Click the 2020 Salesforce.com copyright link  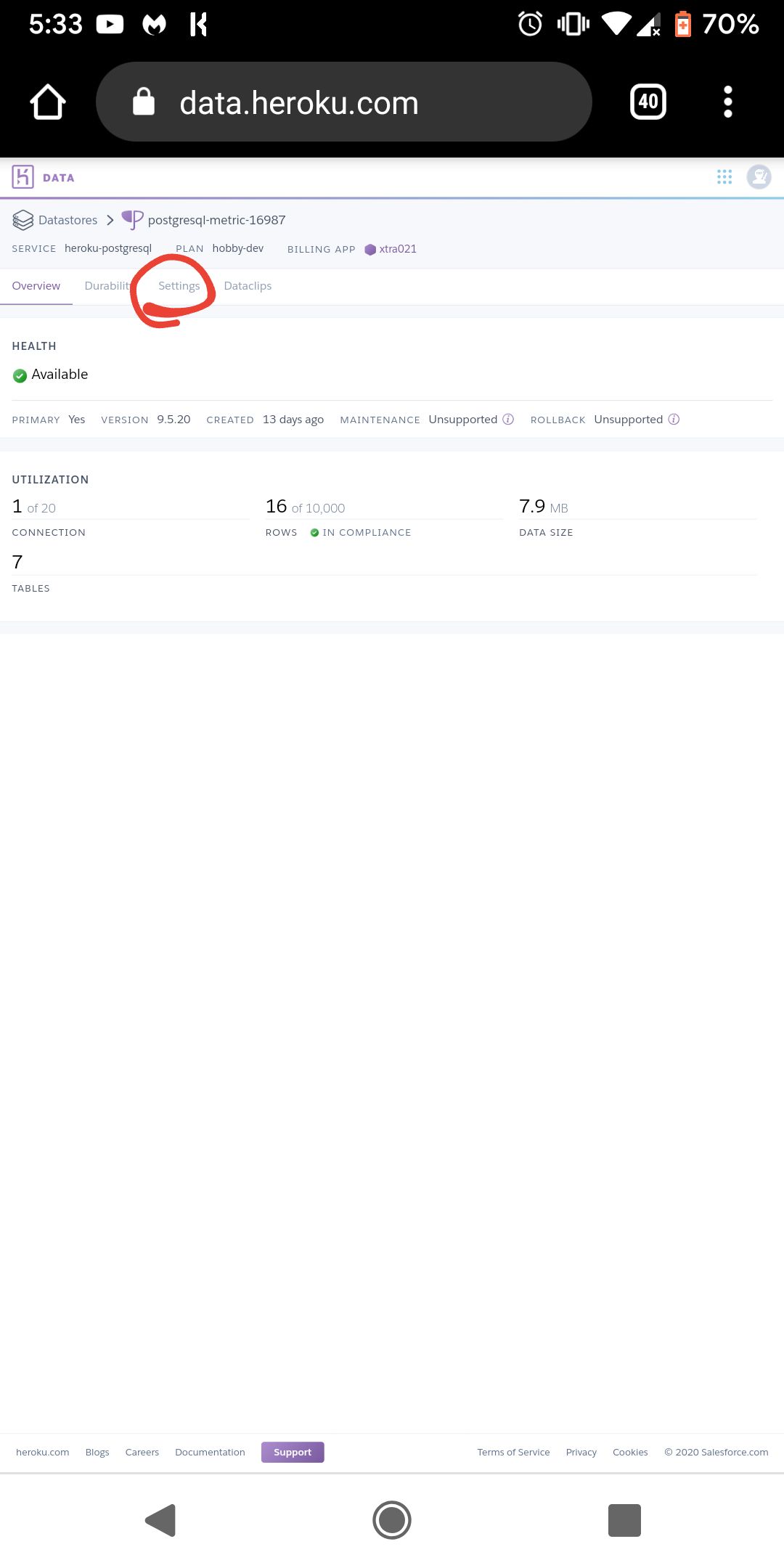point(716,1452)
